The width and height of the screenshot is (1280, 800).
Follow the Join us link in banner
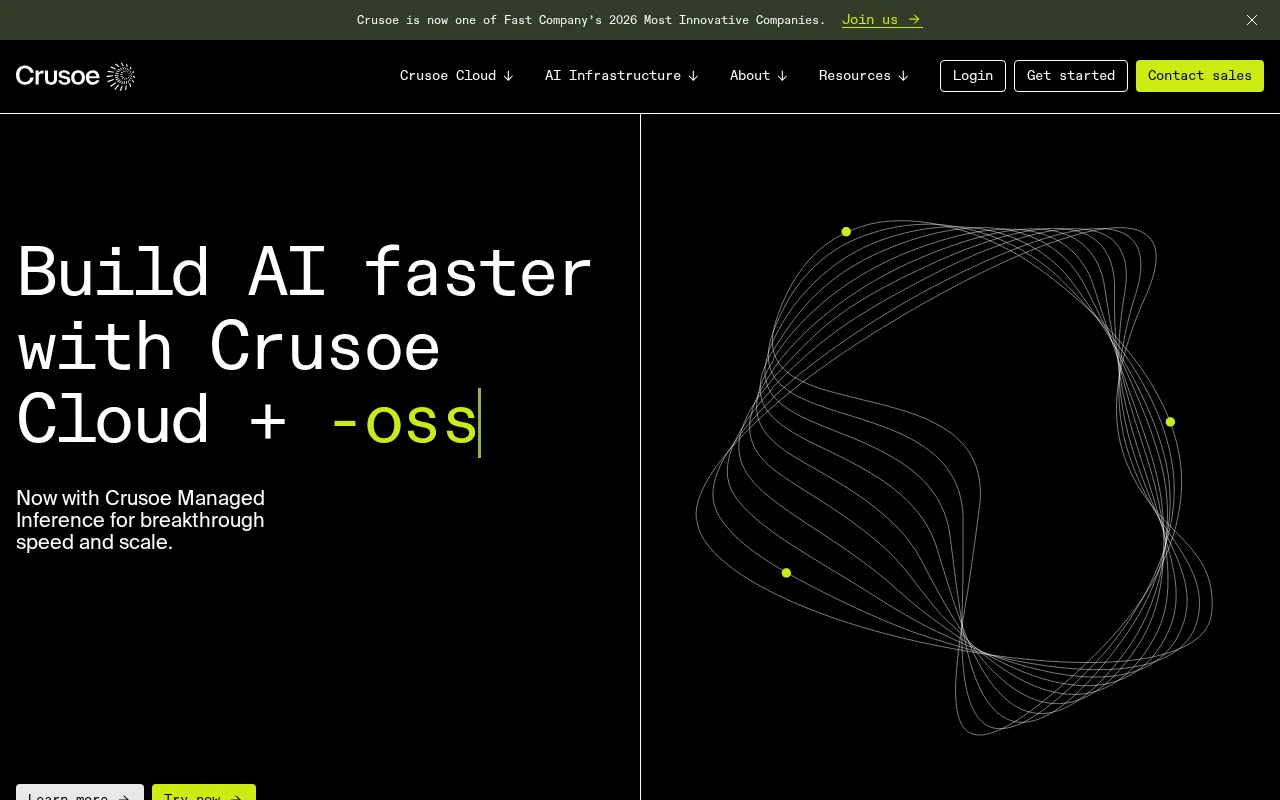882,20
